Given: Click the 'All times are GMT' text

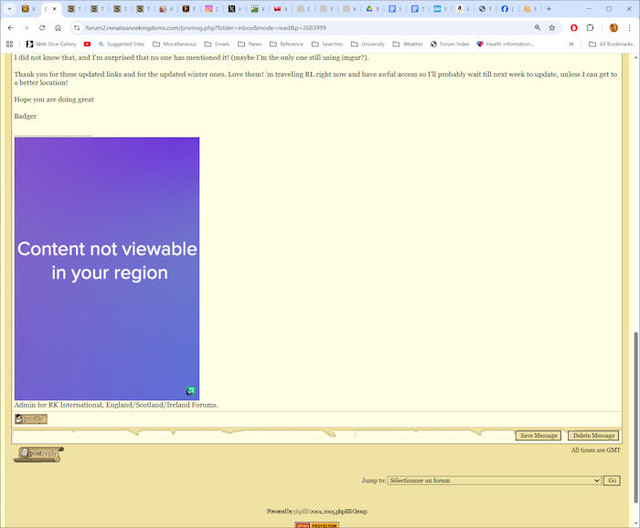Looking at the screenshot, I should [x=596, y=450].
